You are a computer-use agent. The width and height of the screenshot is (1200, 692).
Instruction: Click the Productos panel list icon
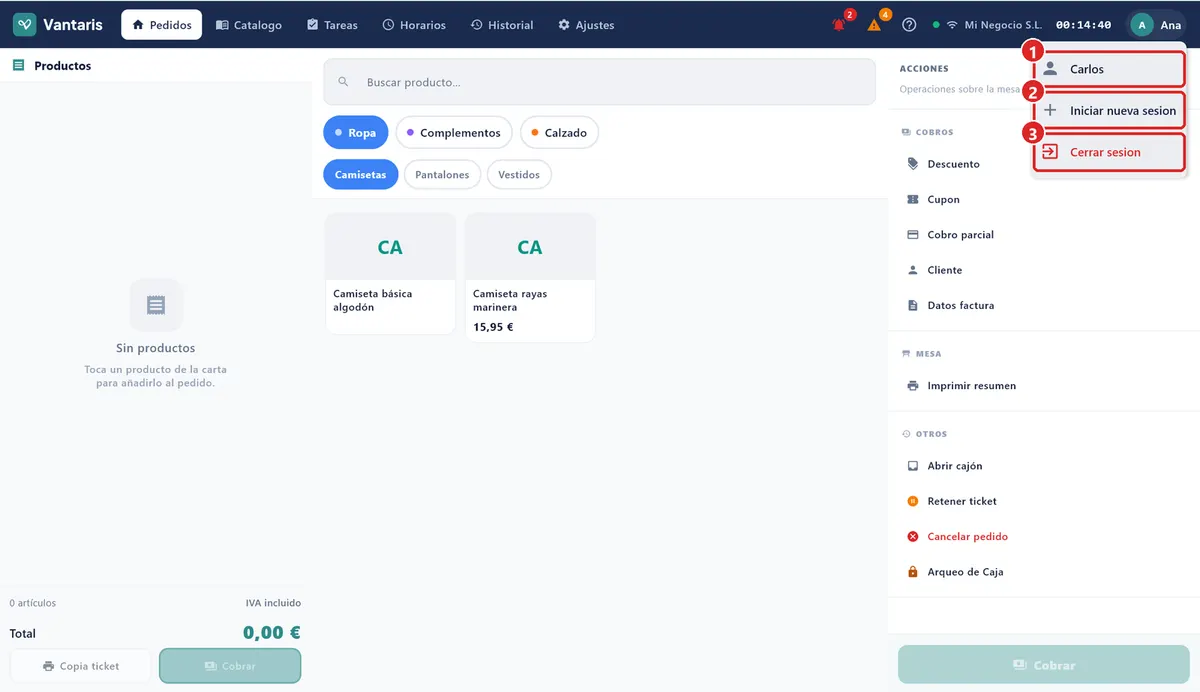pos(18,65)
